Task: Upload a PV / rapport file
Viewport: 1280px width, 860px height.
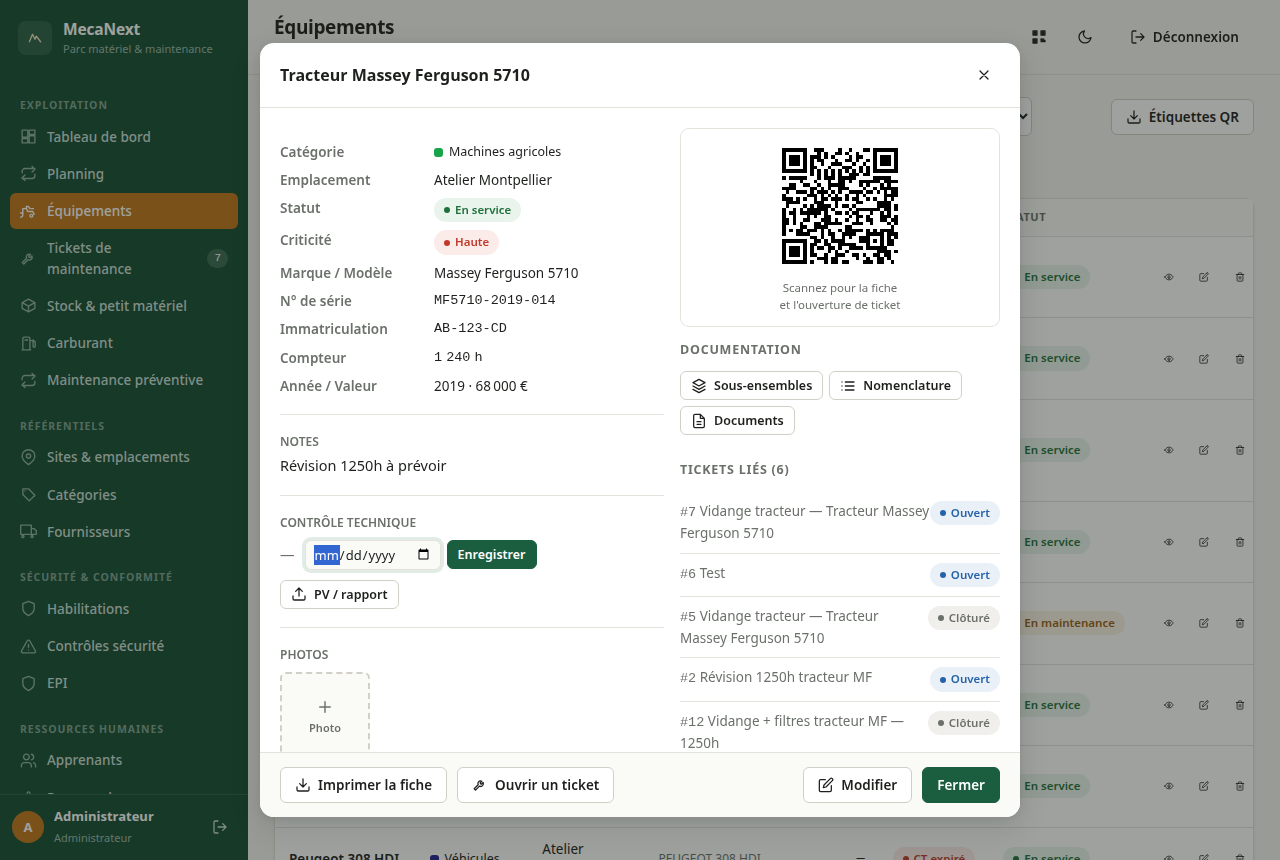Action: 339,594
